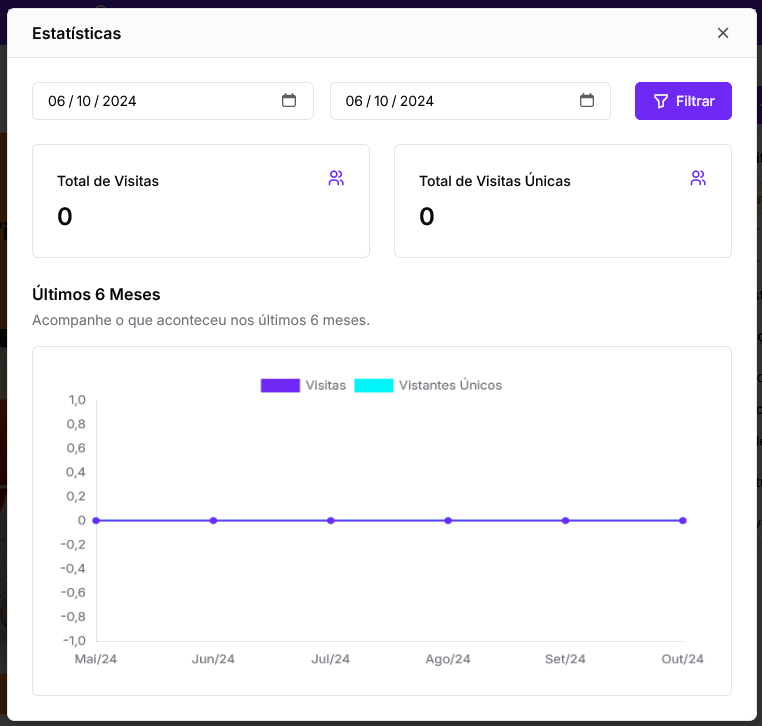Click the Visitas legend text label
The image size is (762, 726).
tap(326, 385)
